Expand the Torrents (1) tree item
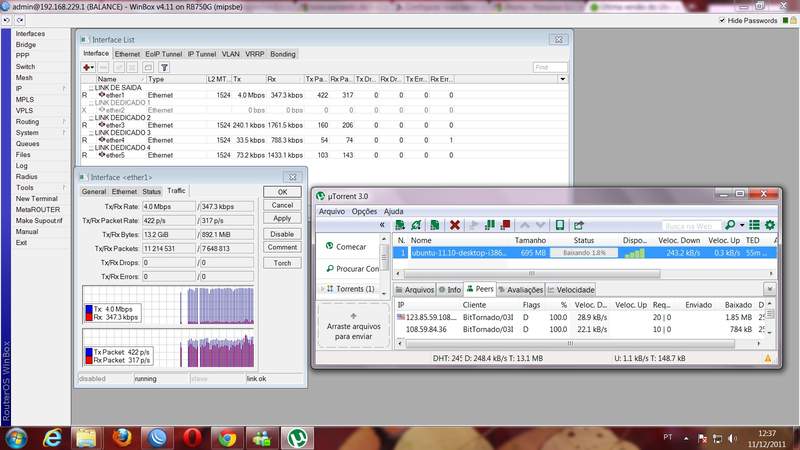800x450 pixels. [x=323, y=289]
